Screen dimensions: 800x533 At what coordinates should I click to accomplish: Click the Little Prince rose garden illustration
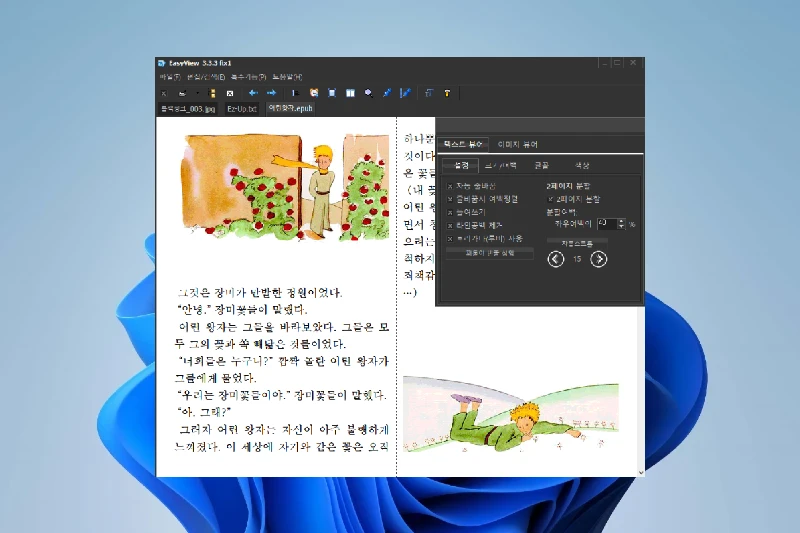pos(286,186)
